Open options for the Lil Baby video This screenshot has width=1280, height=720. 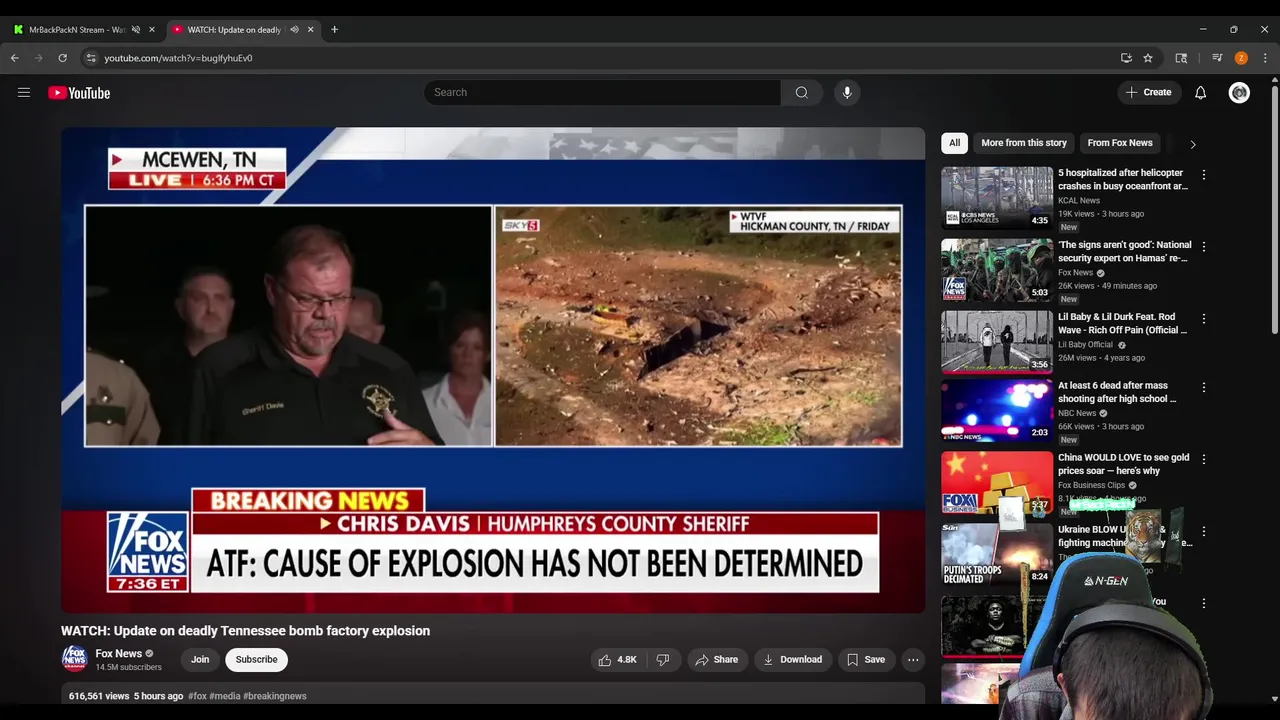coord(1203,318)
